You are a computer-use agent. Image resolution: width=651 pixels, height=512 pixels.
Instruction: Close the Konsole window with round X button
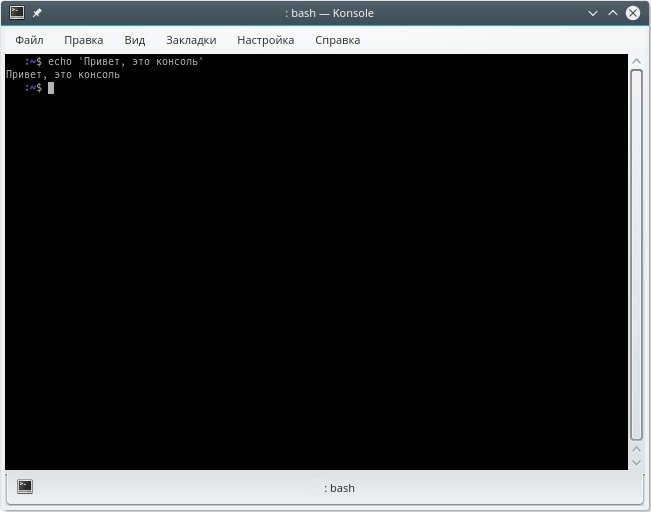(632, 13)
